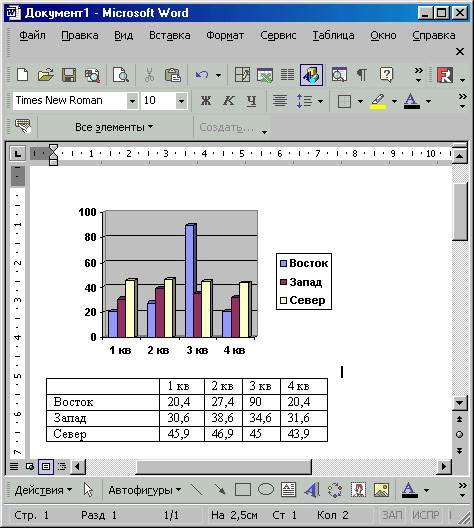The width and height of the screenshot is (474, 528).
Task: Expand font color palette arrow in formatting toolbar
Action: point(428,101)
